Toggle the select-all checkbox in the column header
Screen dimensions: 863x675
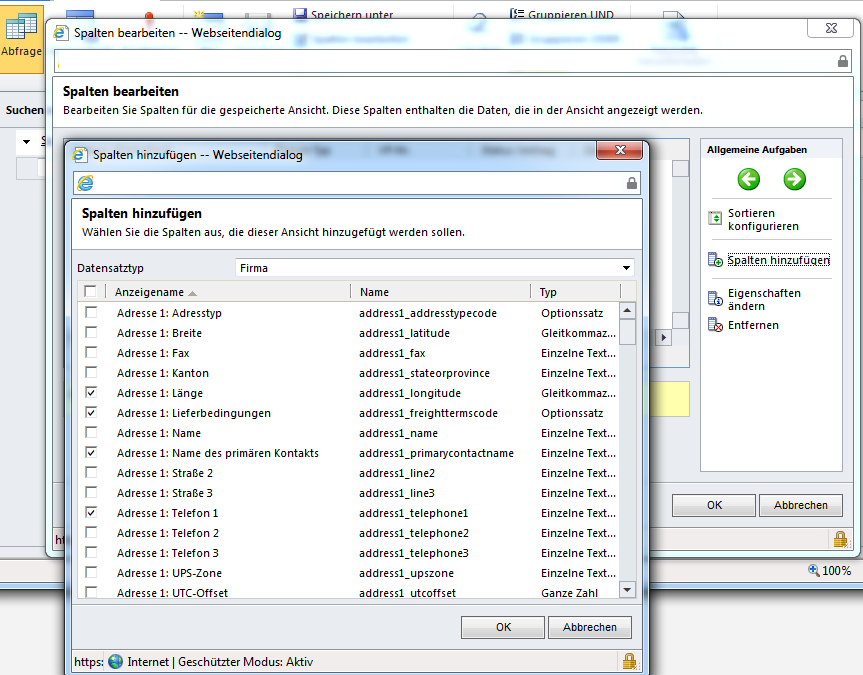91,289
